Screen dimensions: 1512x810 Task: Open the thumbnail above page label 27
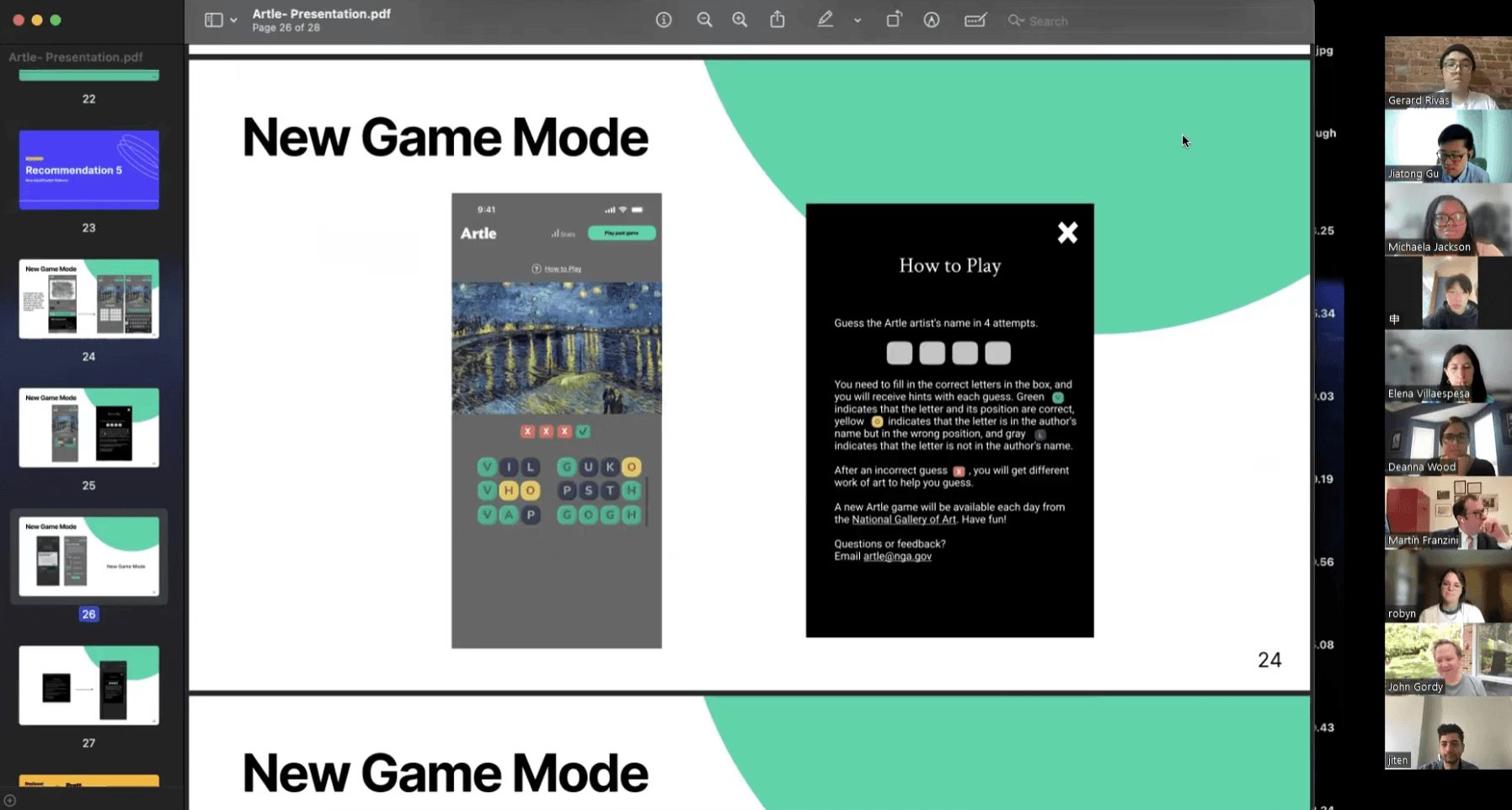[x=89, y=685]
